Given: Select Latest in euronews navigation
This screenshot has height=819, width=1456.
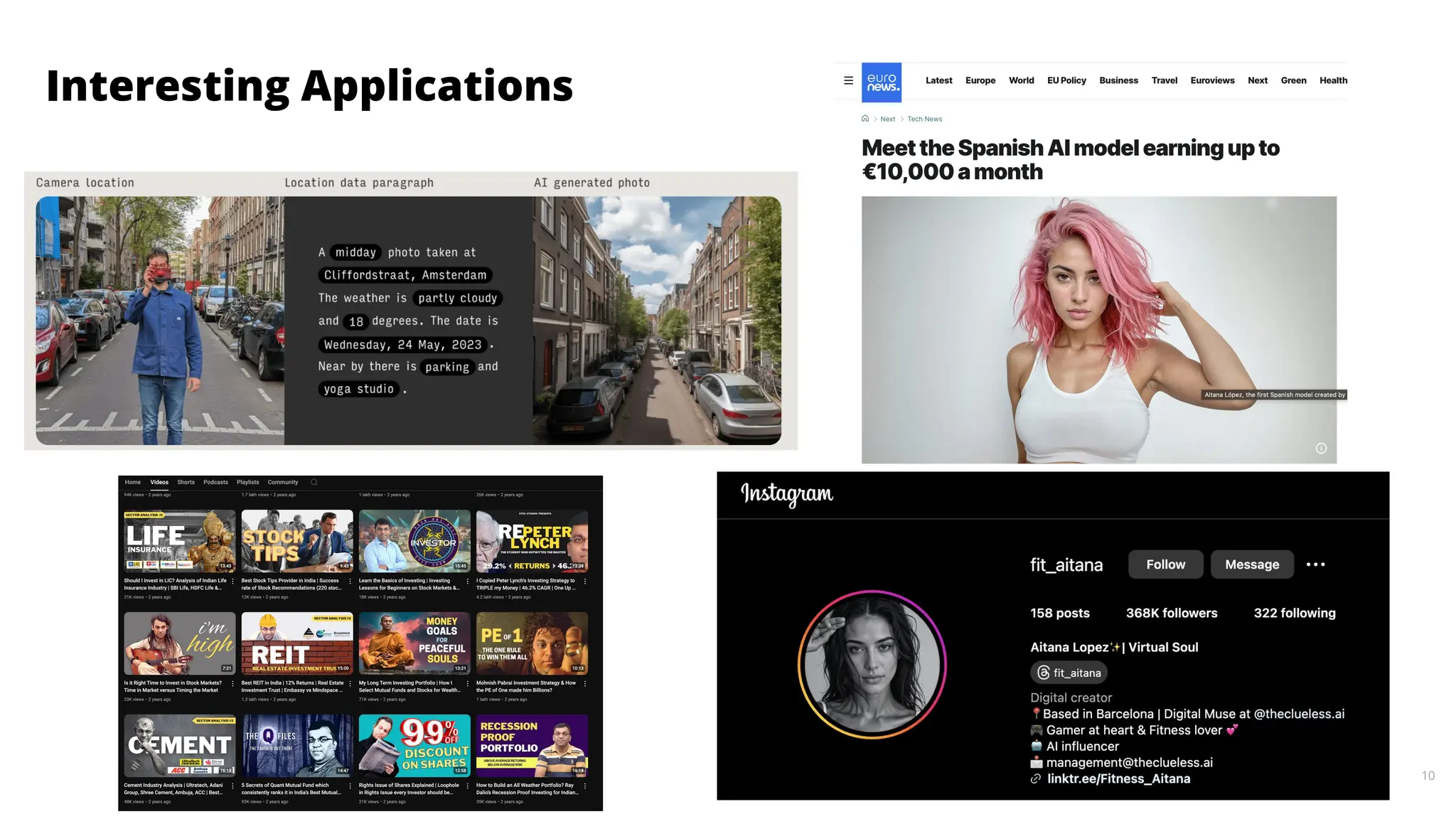Looking at the screenshot, I should point(938,80).
